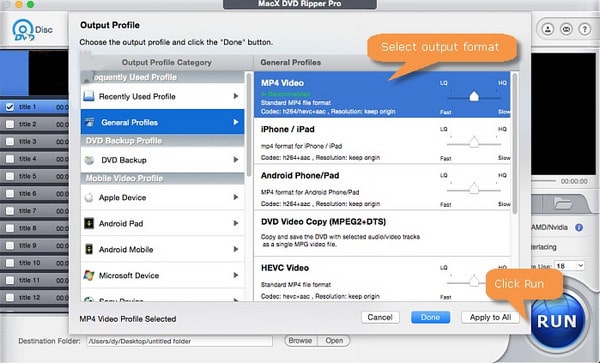Click the AMD/Nvidia info icon
This screenshot has height=364, width=600.
tap(579, 227)
